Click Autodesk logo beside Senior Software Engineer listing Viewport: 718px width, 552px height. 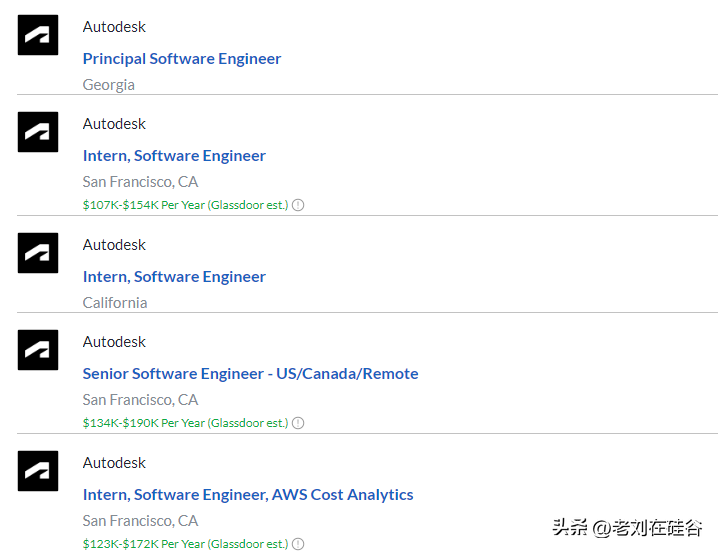click(x=38, y=350)
